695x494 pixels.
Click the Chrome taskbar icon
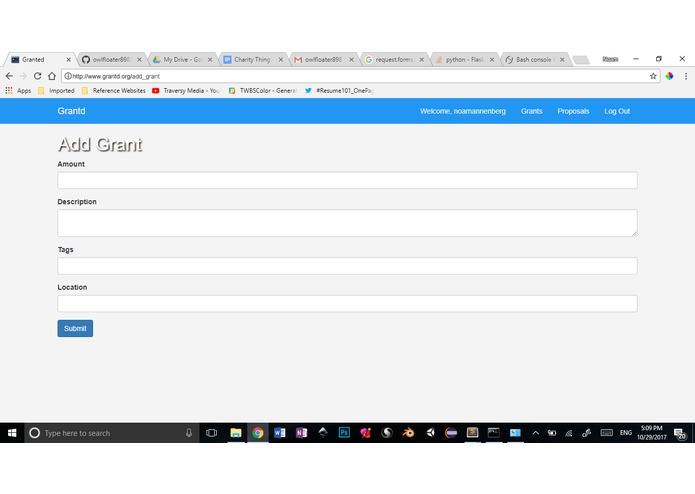pos(258,433)
